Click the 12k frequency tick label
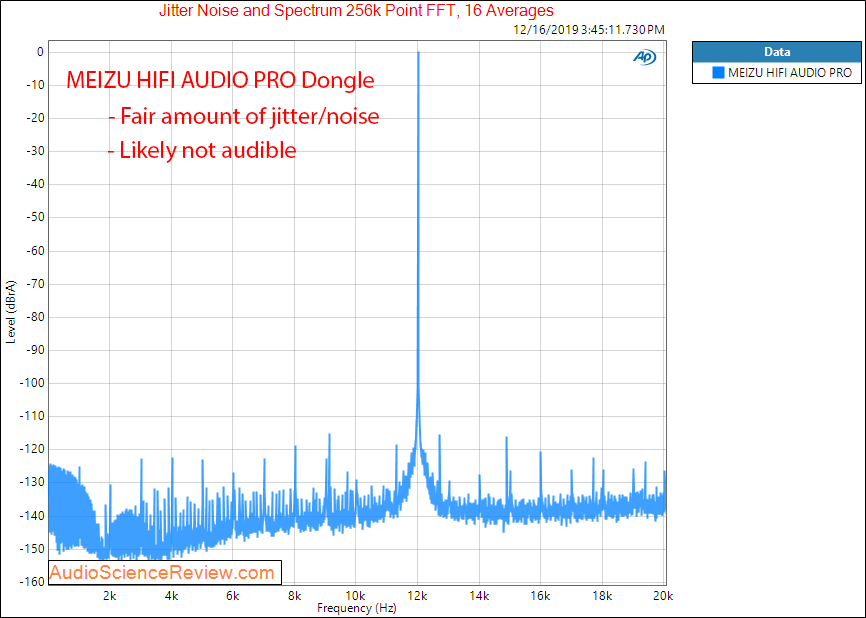Screen dimensions: 866x618 (x=418, y=596)
